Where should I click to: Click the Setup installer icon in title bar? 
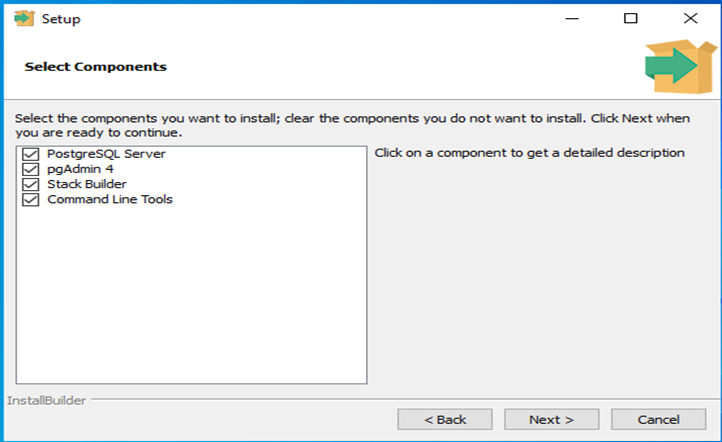point(24,18)
